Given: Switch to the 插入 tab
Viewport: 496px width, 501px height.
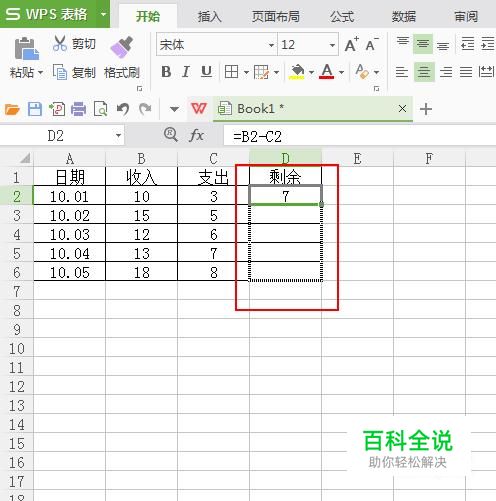Looking at the screenshot, I should click(x=209, y=16).
